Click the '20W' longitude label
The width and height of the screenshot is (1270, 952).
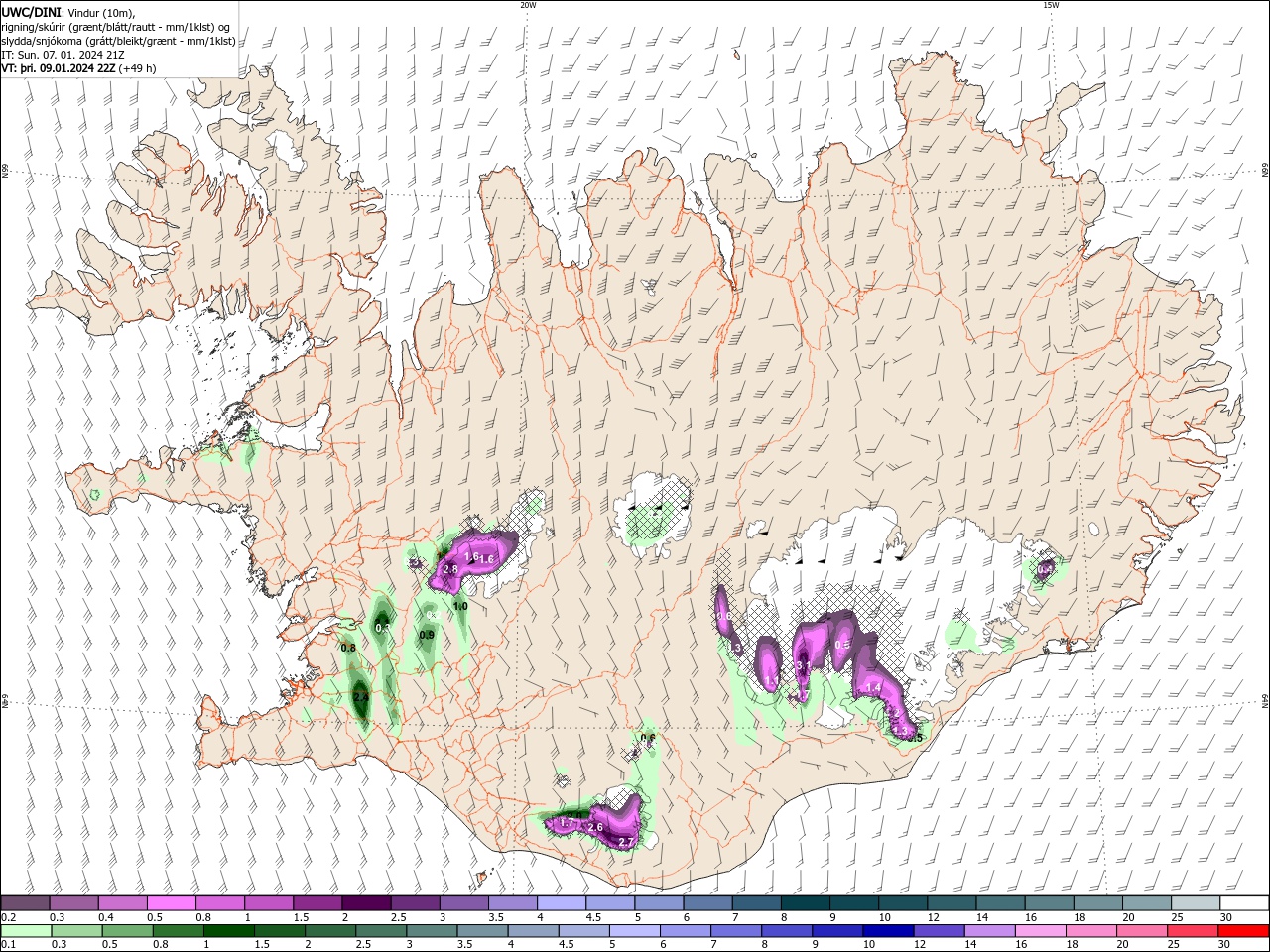(x=528, y=5)
